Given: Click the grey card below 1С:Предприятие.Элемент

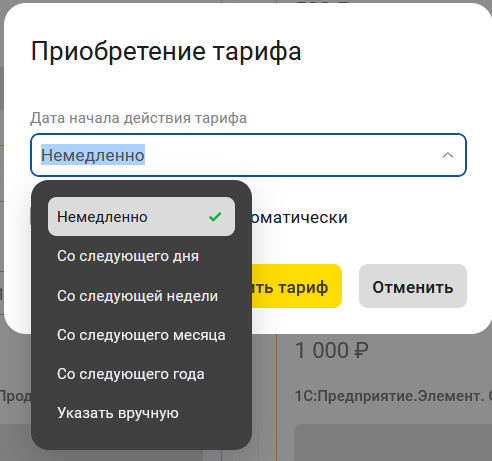Looking at the screenshot, I should tap(393, 442).
